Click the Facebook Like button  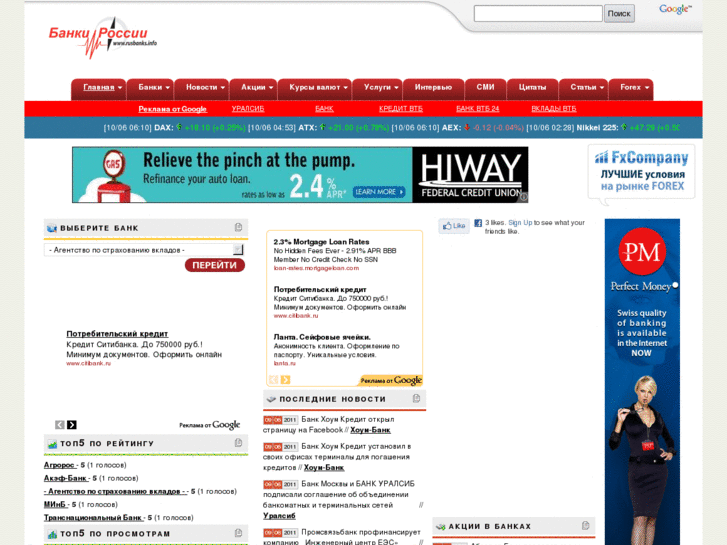pyautogui.click(x=453, y=226)
